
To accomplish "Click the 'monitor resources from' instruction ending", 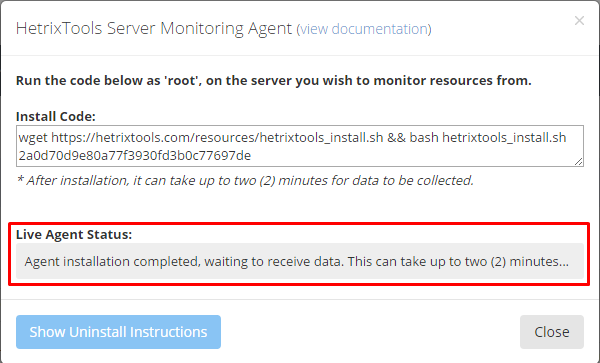I will pyautogui.click(x=452, y=81).
